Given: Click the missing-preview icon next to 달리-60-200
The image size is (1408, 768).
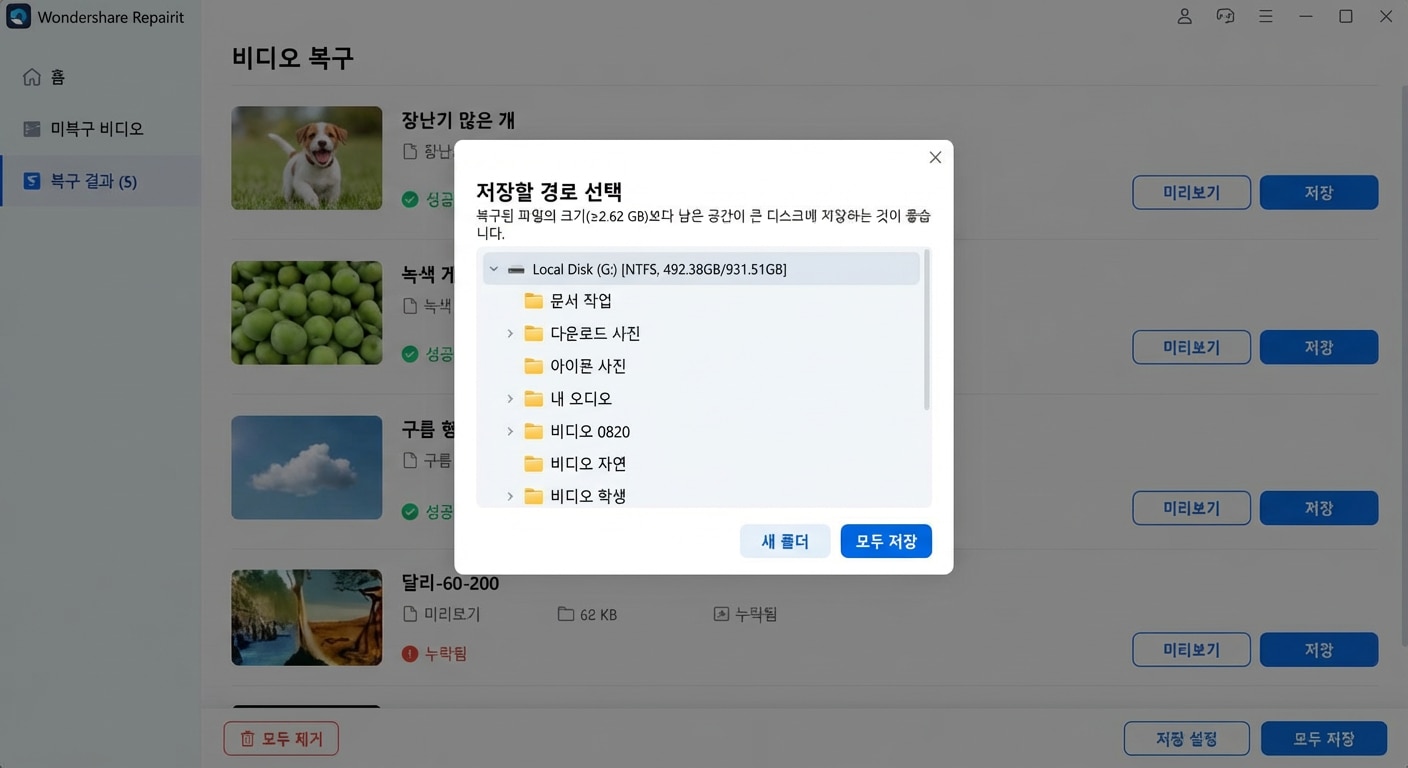Looking at the screenshot, I should tap(722, 614).
